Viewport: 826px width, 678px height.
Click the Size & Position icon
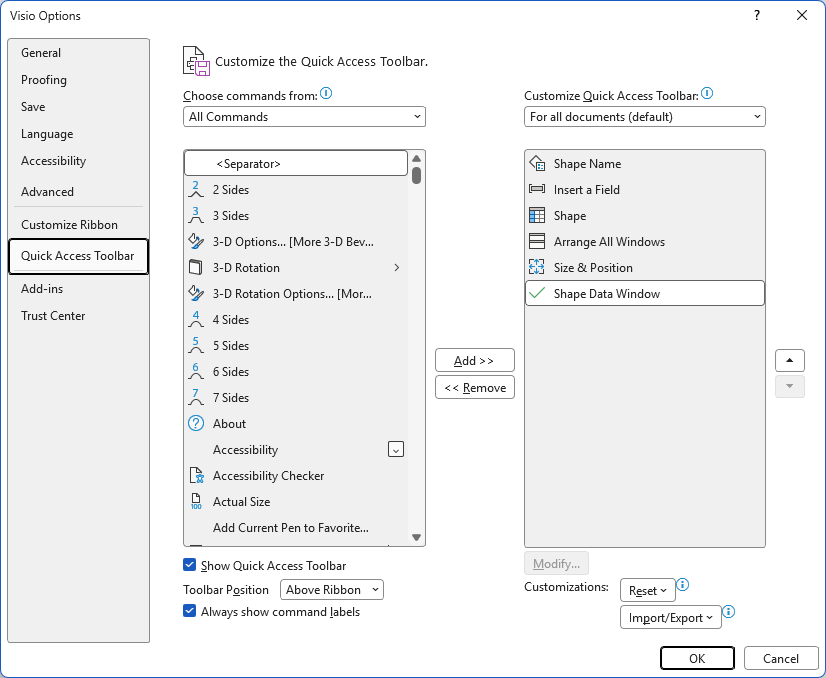click(x=537, y=267)
